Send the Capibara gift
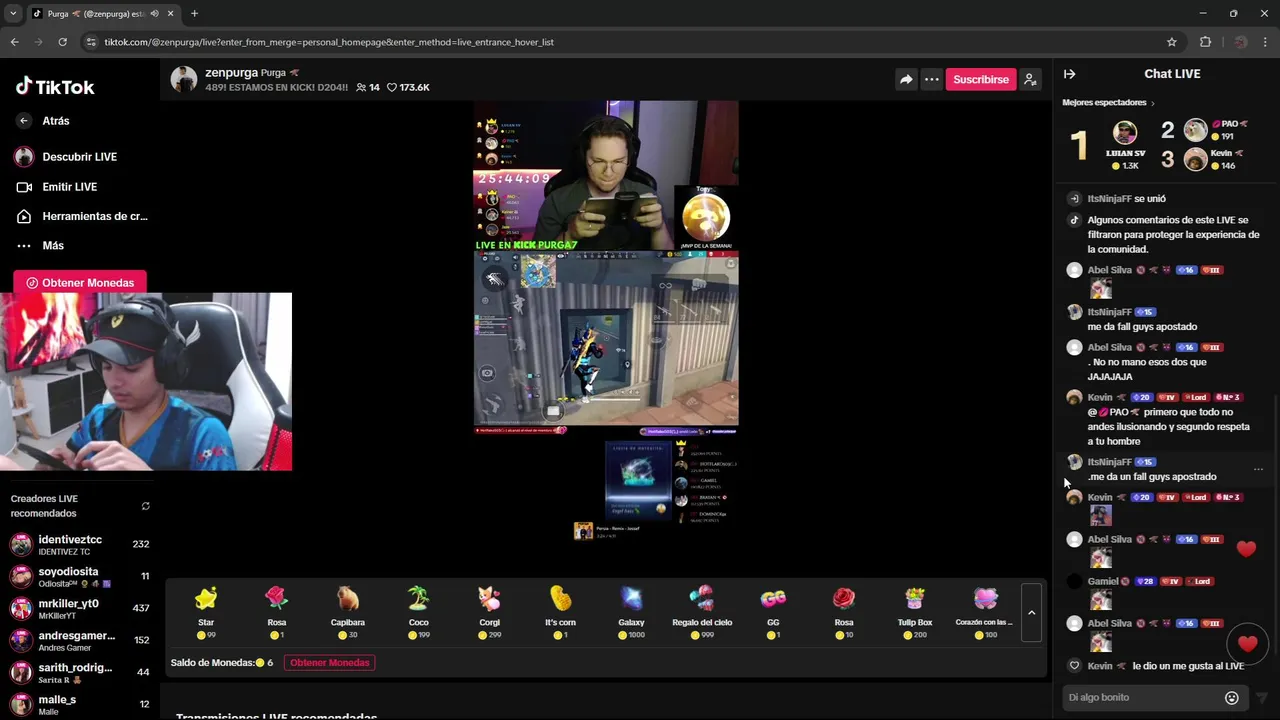 347,611
